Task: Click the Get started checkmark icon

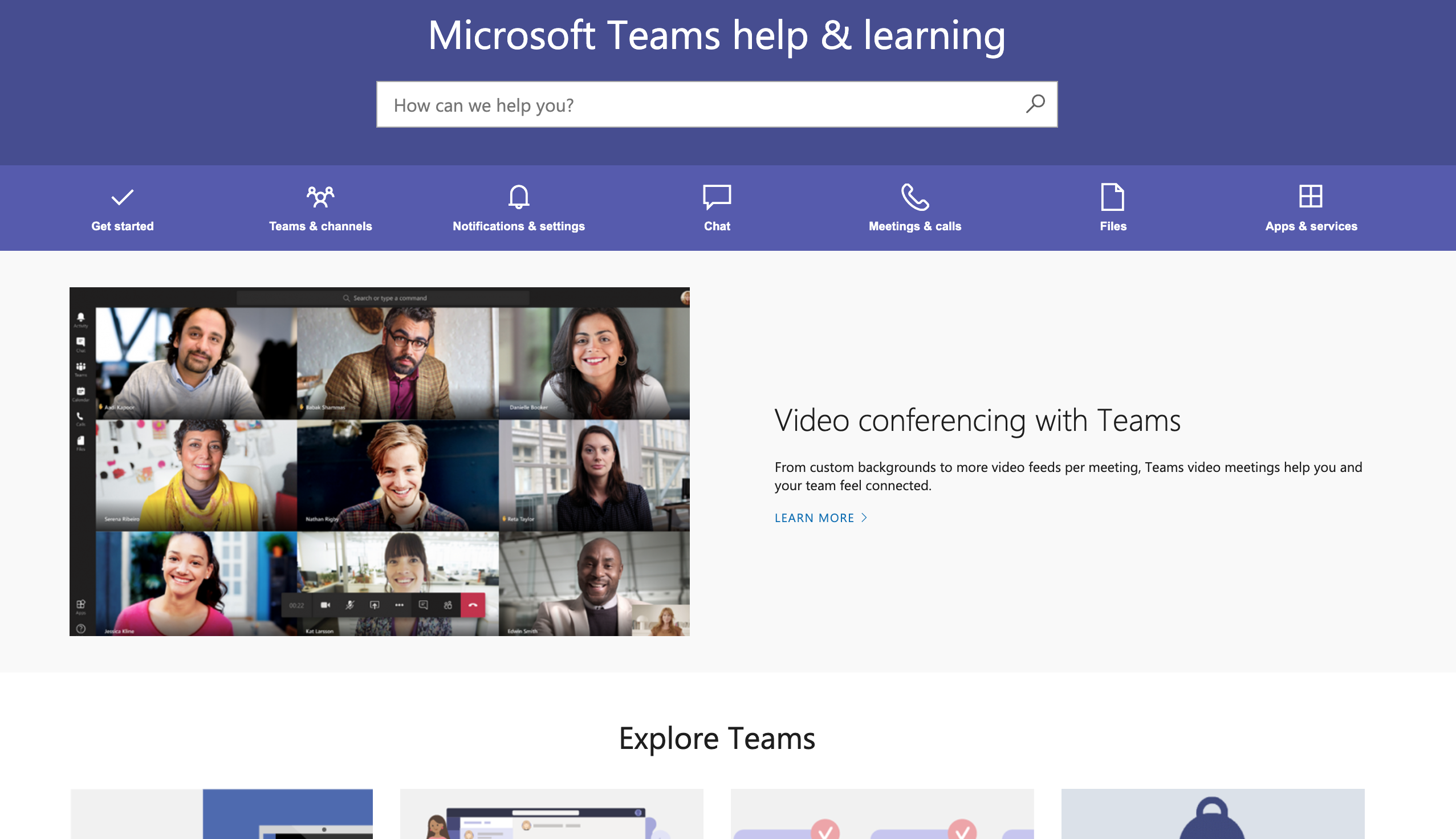Action: tap(122, 197)
